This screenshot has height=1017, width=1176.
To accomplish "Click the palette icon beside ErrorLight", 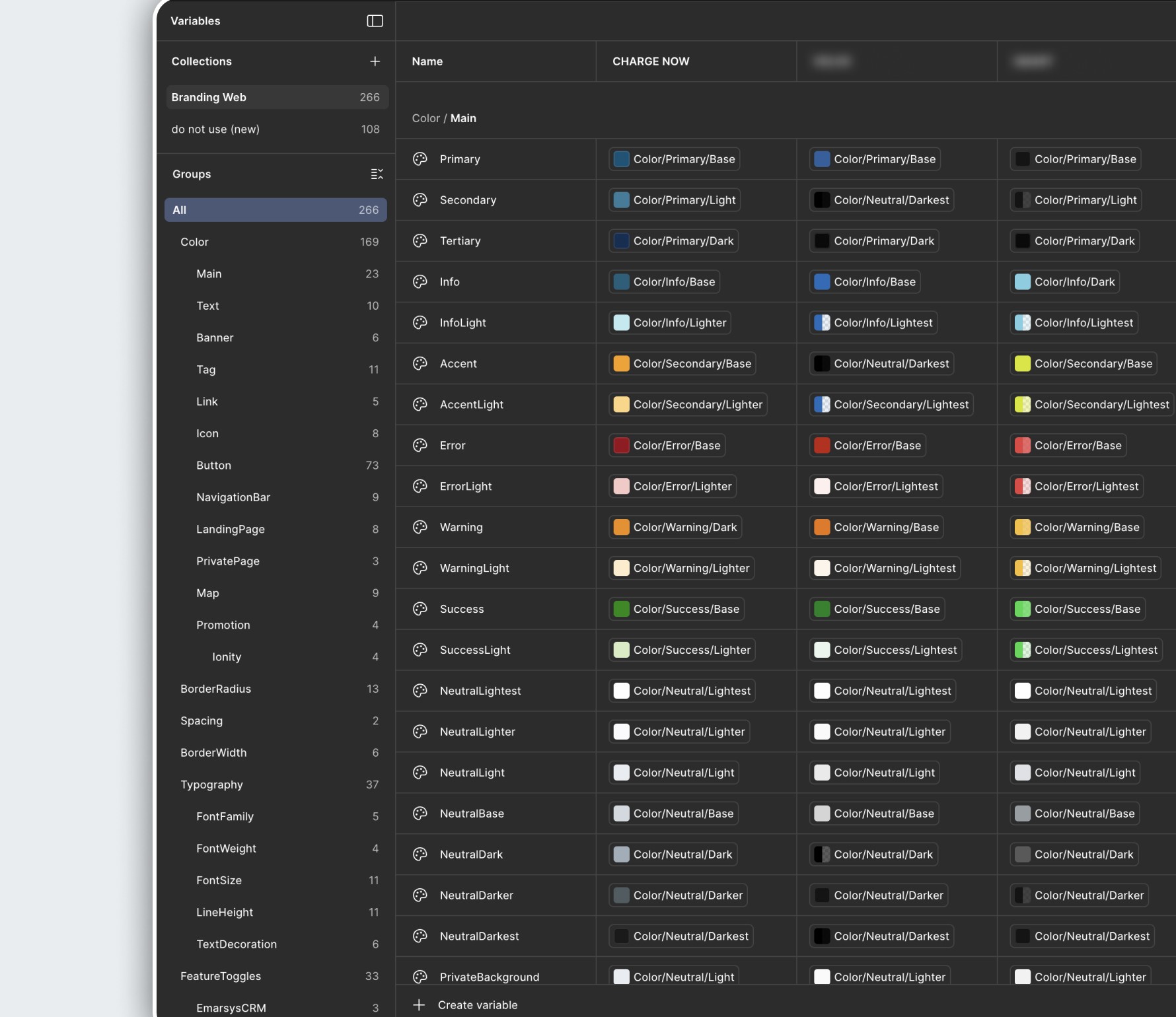I will (x=420, y=487).
